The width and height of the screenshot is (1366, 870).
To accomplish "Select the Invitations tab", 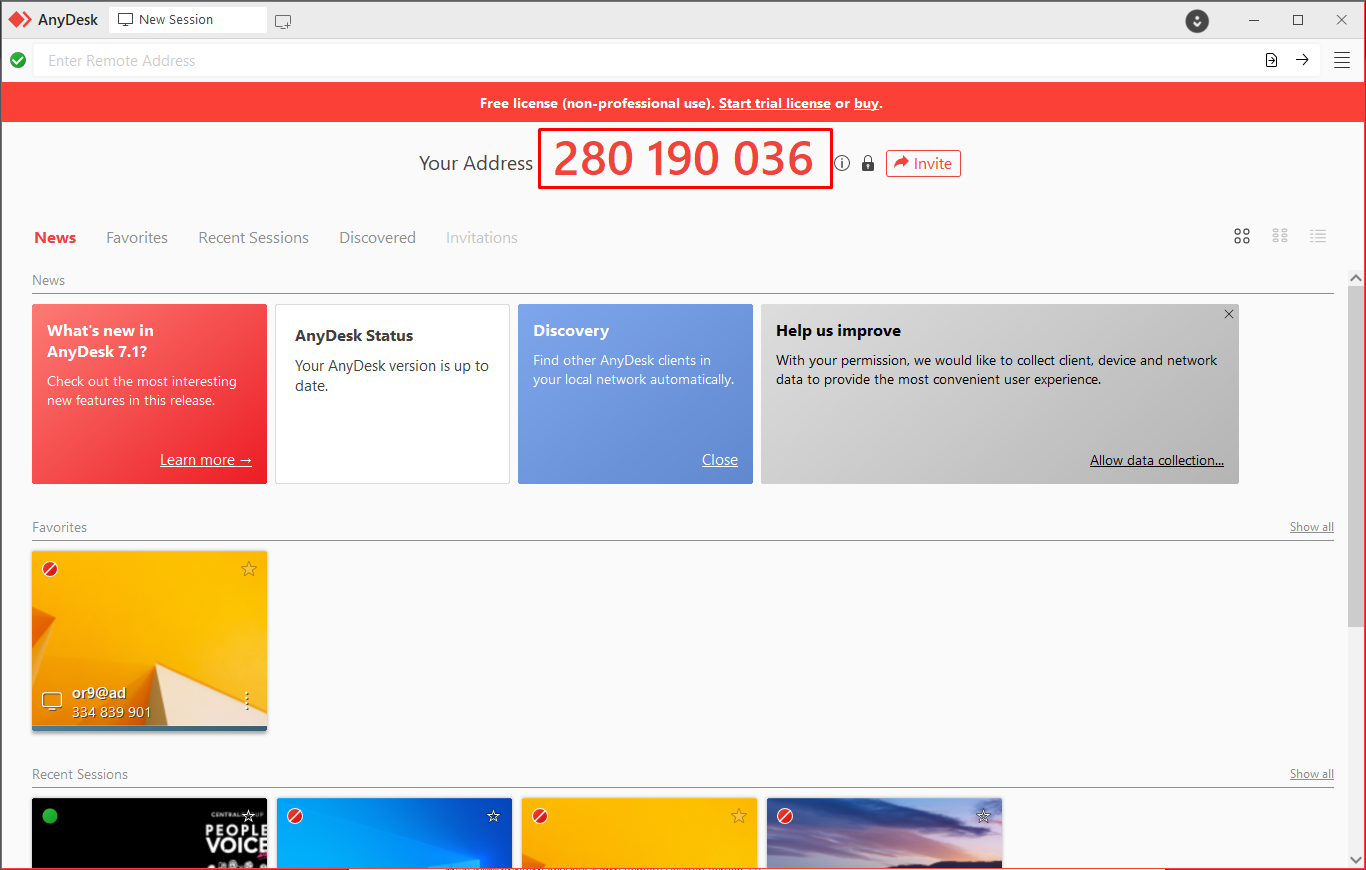I will [482, 238].
